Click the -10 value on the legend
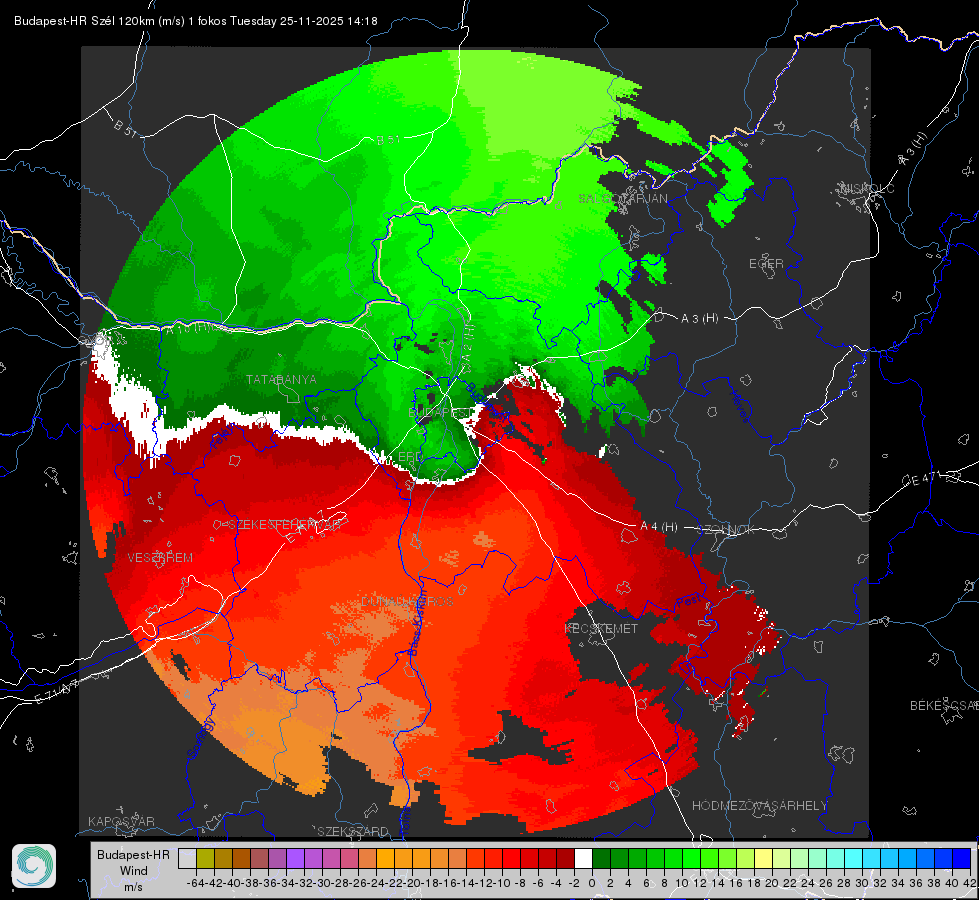The image size is (979, 900). 502,883
